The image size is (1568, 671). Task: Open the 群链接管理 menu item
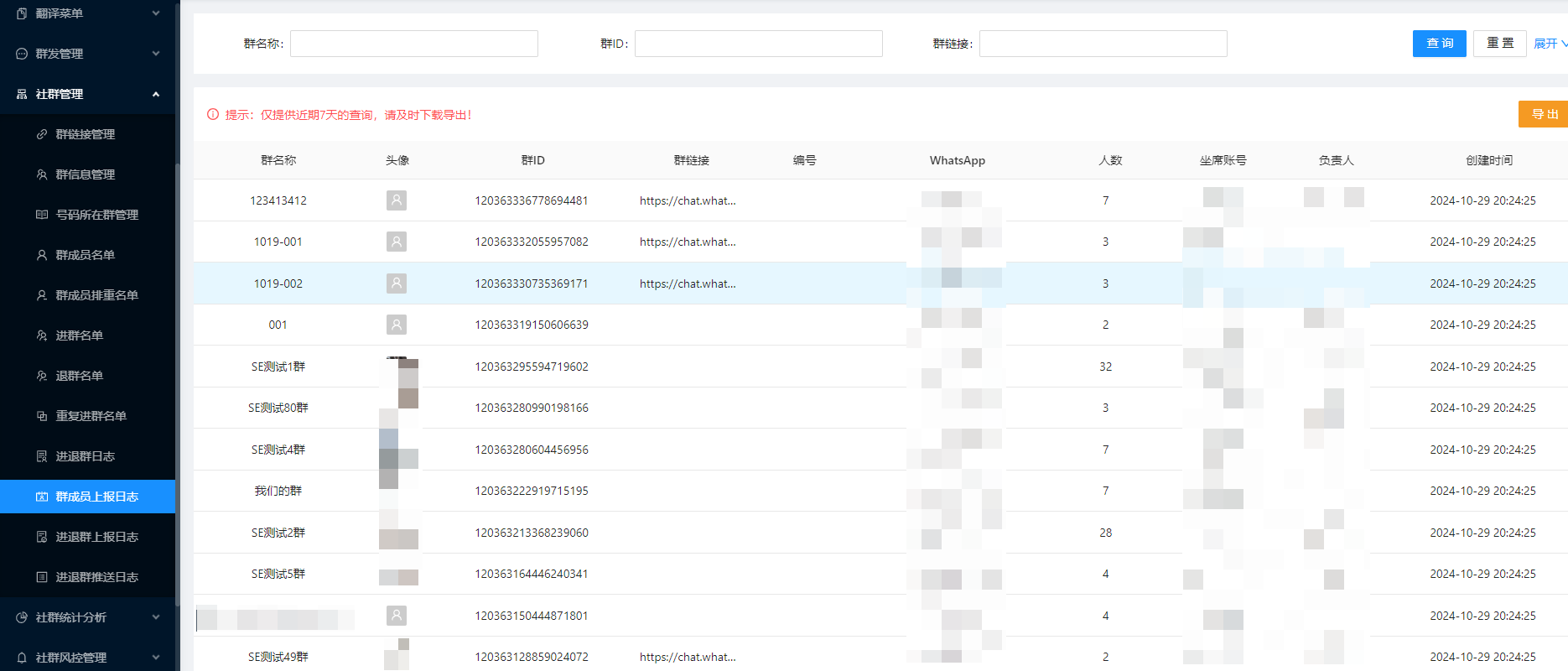click(x=87, y=134)
